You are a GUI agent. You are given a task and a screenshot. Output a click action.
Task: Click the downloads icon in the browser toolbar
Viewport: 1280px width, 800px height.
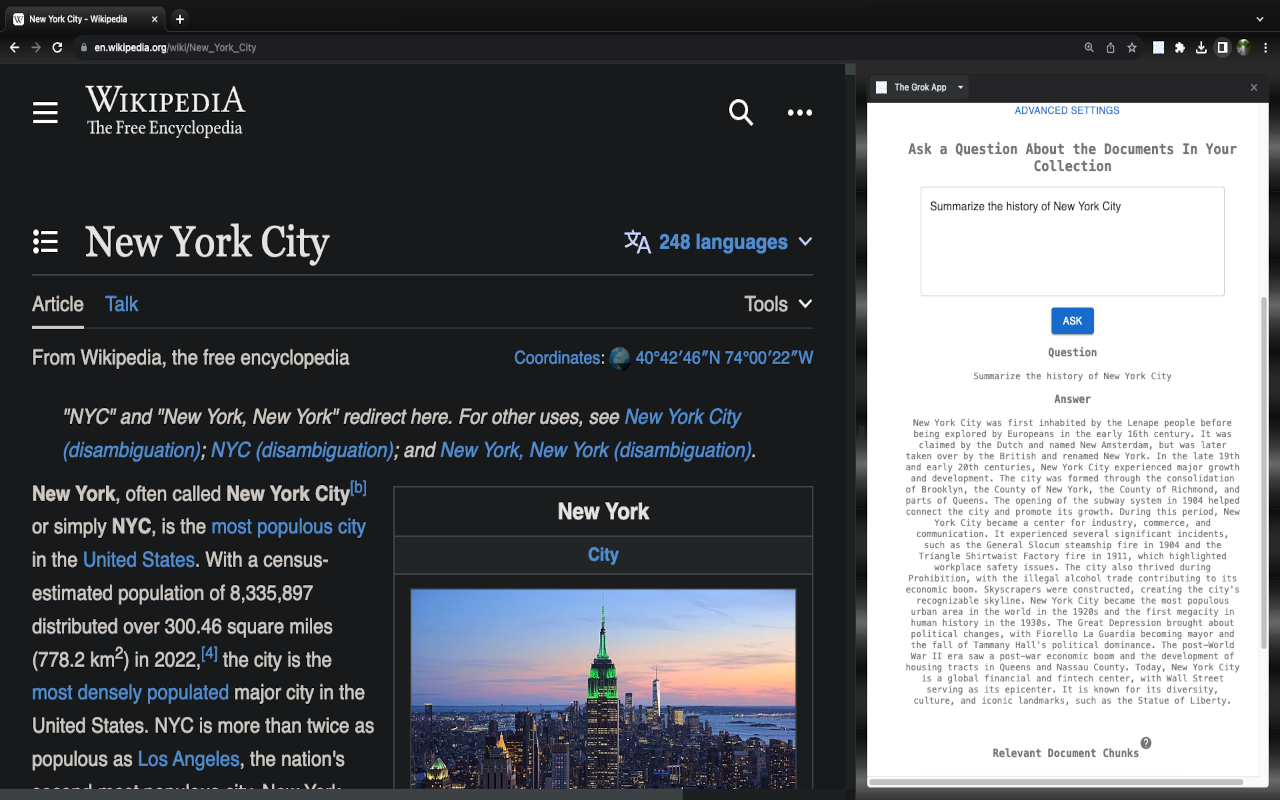1201,47
